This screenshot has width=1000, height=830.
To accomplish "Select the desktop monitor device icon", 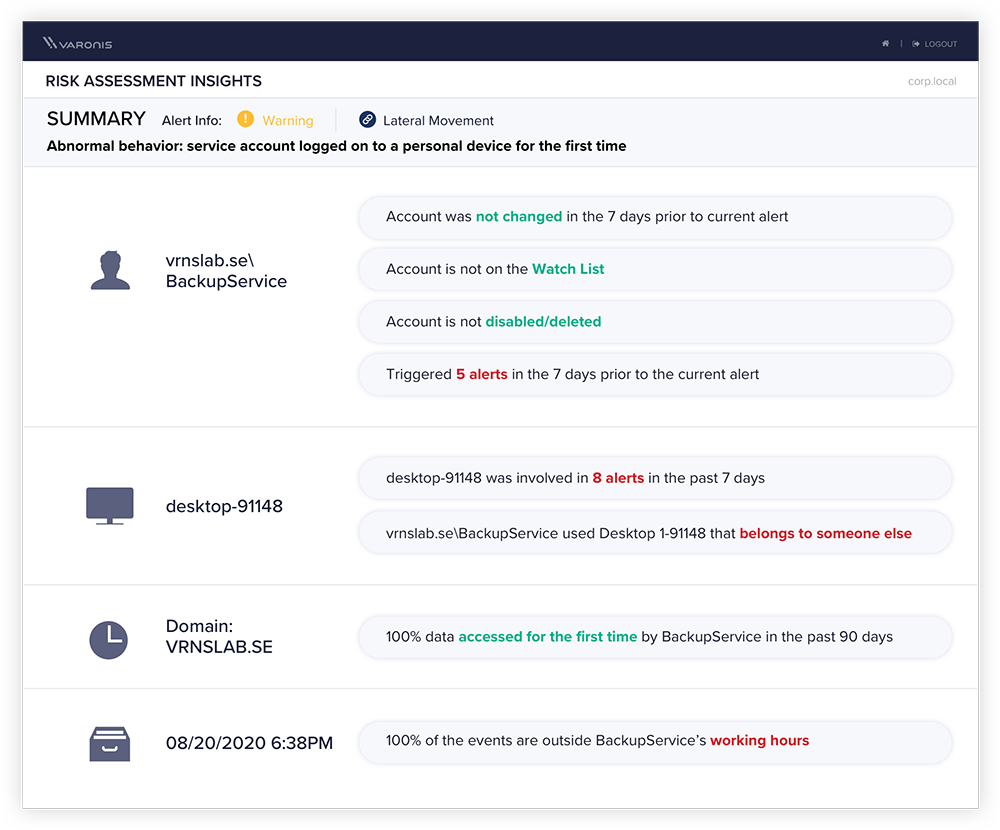I will pyautogui.click(x=110, y=505).
